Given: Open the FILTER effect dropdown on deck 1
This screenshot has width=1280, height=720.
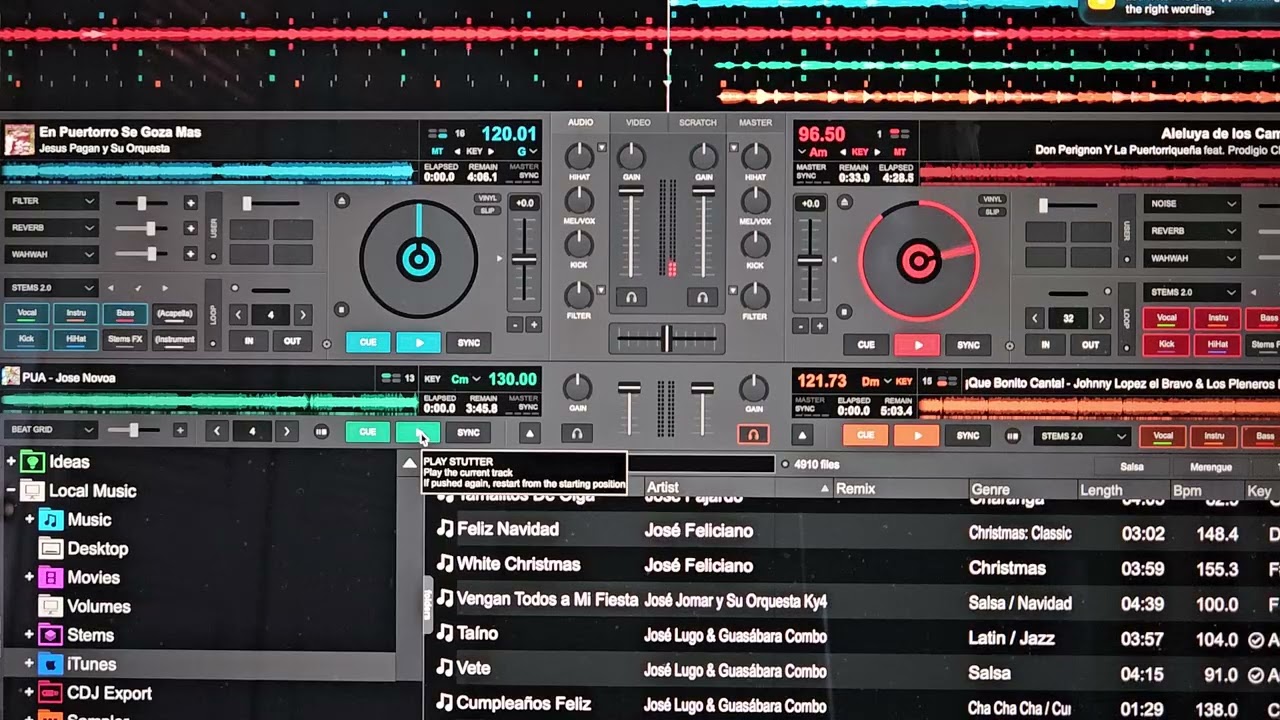Looking at the screenshot, I should pyautogui.click(x=51, y=201).
